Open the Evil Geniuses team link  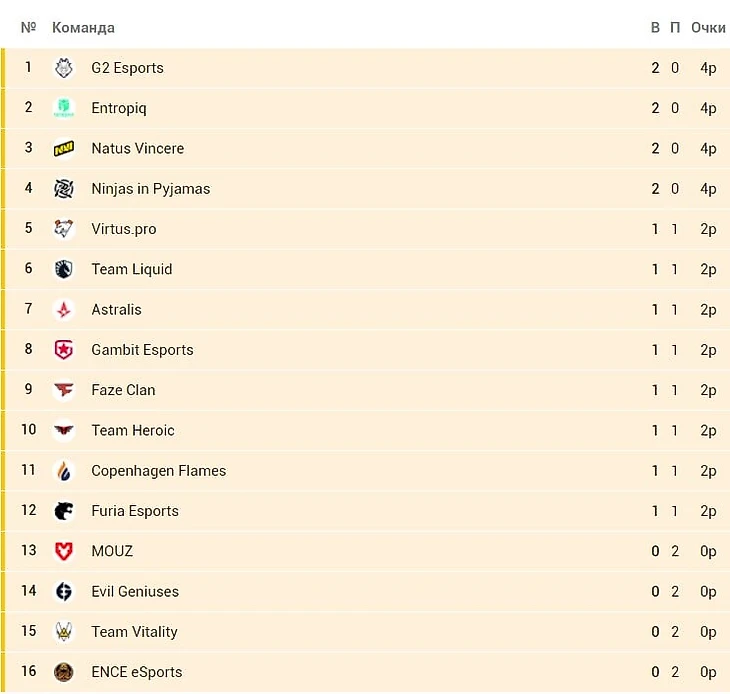(x=134, y=591)
